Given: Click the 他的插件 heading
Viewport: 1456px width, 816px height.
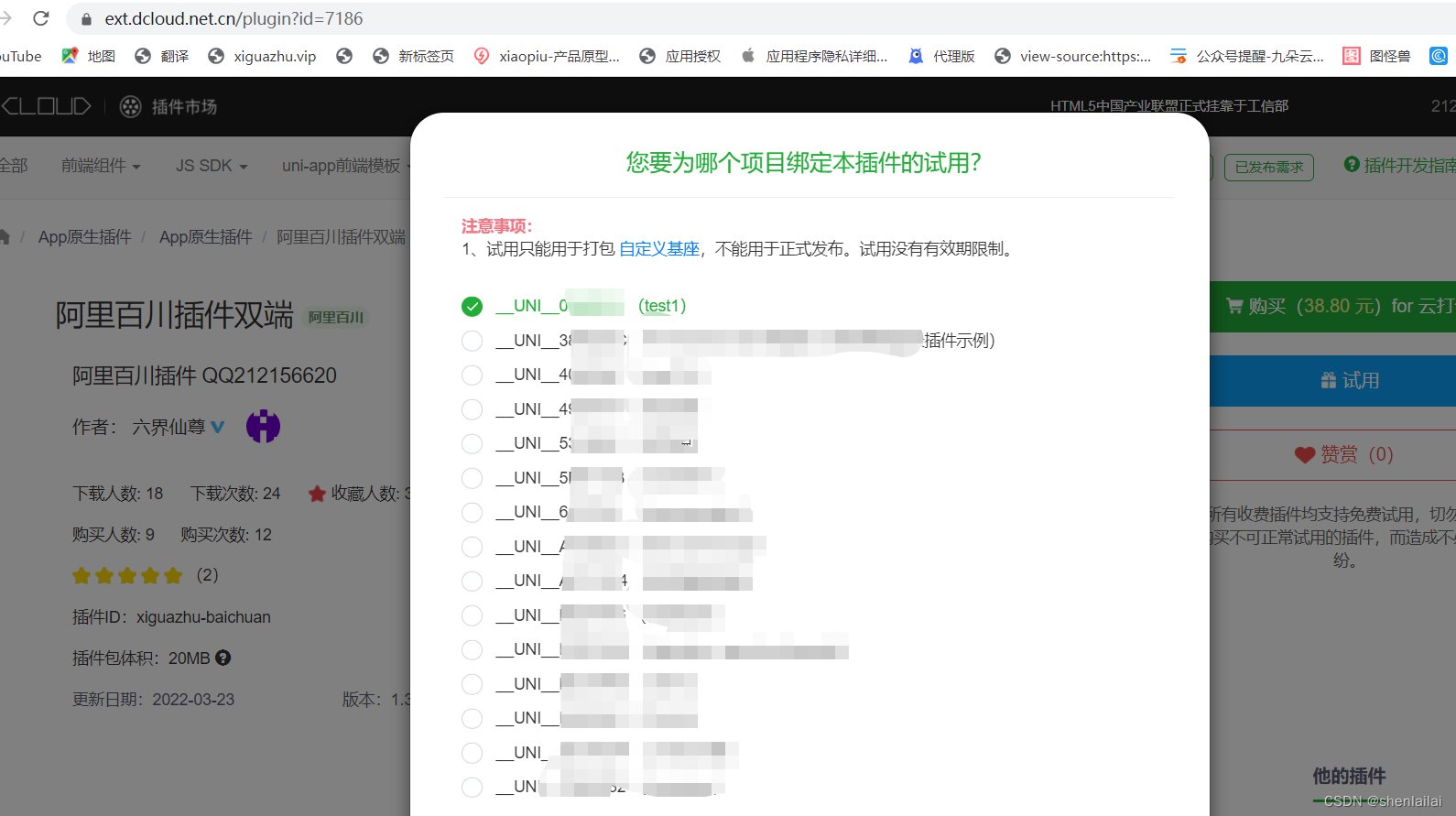Looking at the screenshot, I should pyautogui.click(x=1349, y=777).
